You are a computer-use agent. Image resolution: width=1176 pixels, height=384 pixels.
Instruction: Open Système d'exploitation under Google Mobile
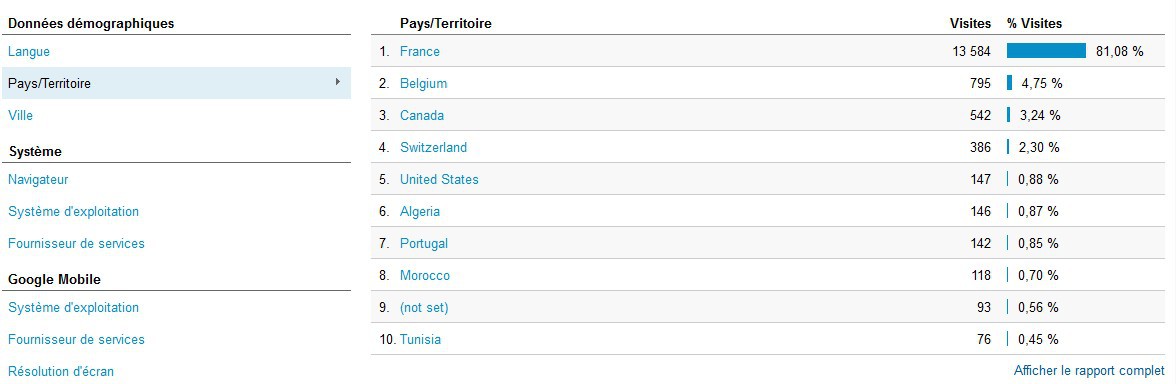pos(74,308)
